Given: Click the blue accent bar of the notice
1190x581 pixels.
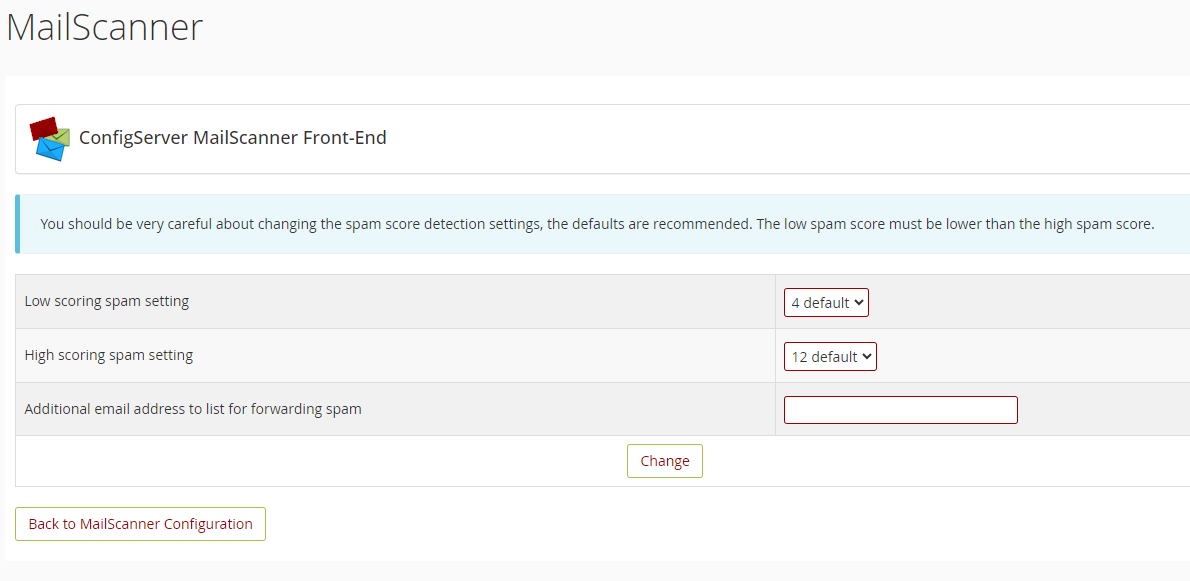Looking at the screenshot, I should coord(18,224).
